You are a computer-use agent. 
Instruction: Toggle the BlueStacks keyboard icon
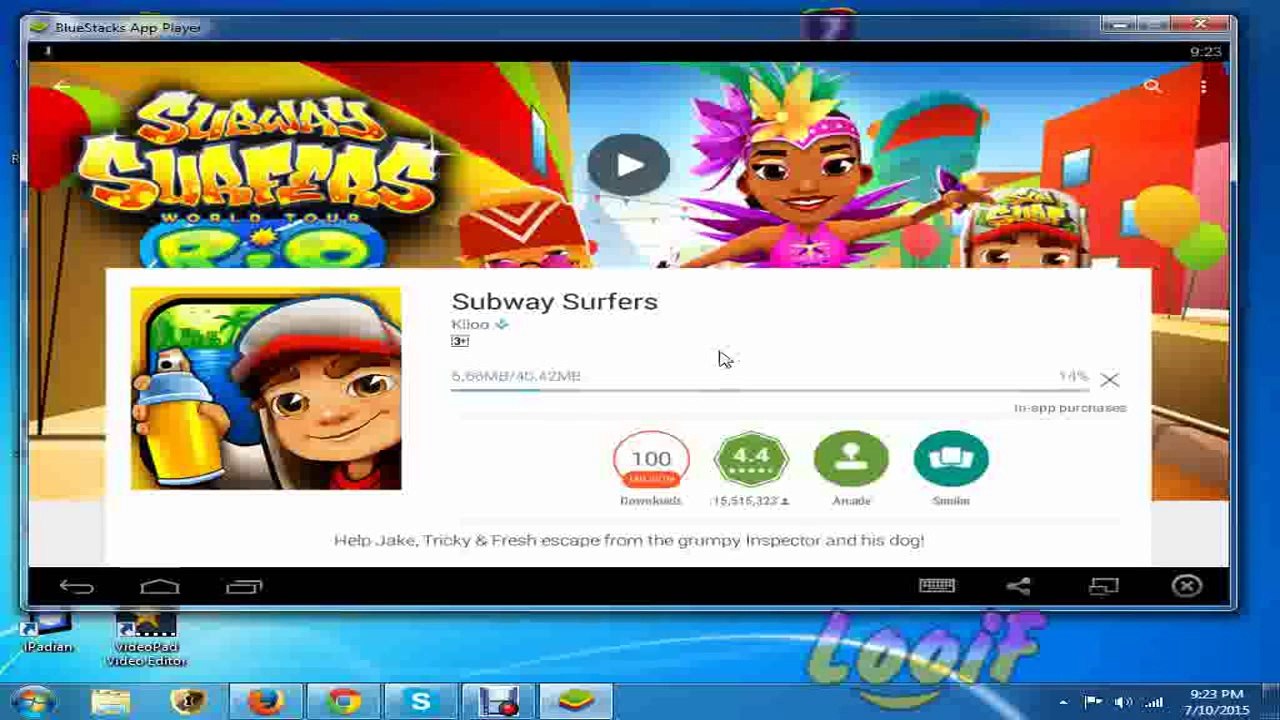937,586
